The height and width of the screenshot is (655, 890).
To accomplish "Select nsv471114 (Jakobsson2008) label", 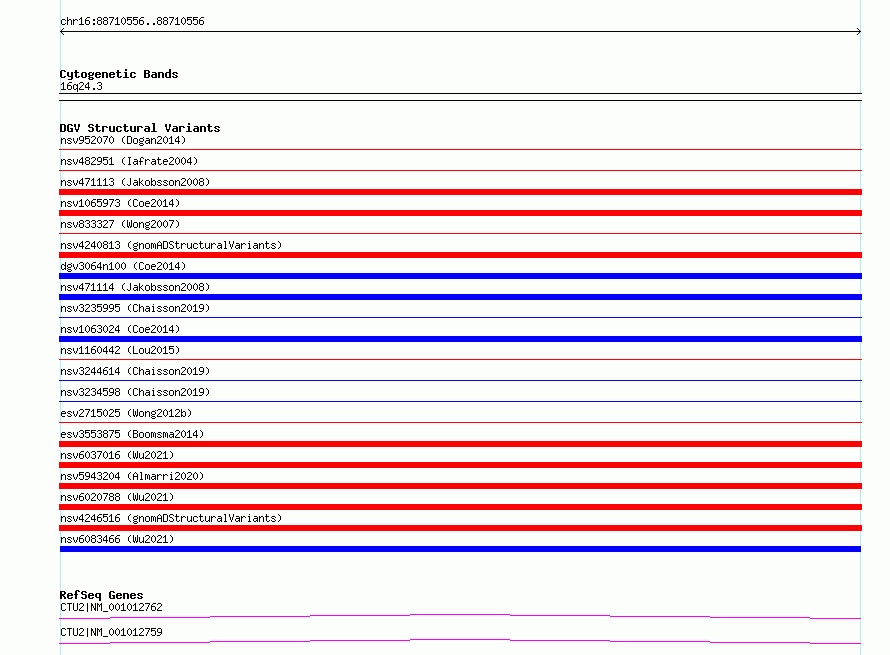I will pyautogui.click(x=135, y=287).
